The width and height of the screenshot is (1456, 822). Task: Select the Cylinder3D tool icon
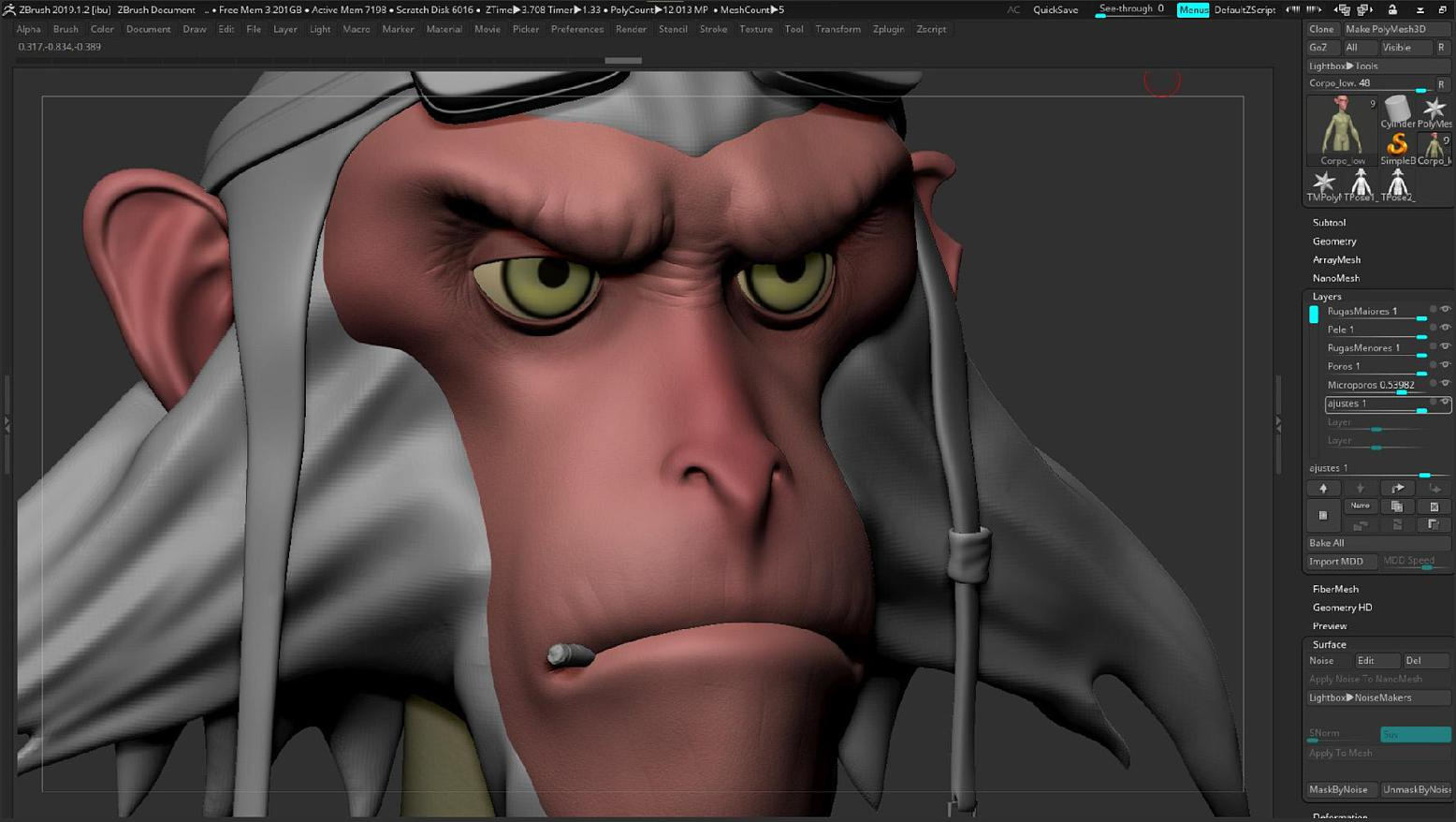point(1397,112)
